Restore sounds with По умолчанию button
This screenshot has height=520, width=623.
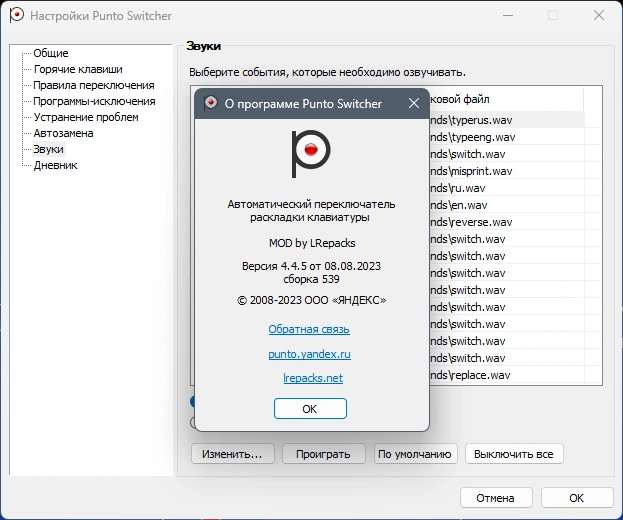[415, 454]
